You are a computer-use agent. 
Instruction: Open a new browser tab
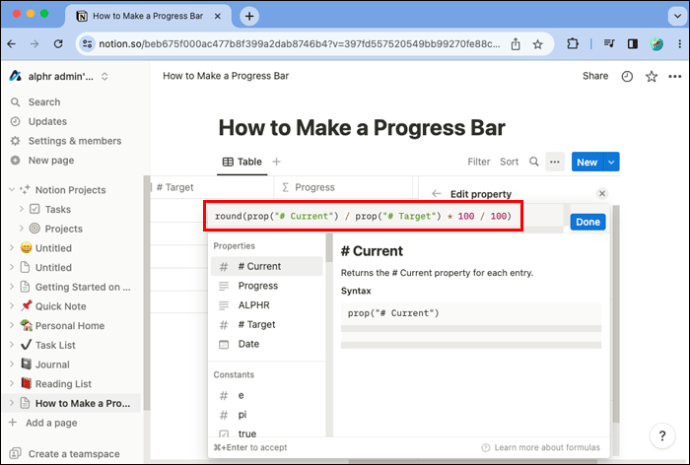pos(249,16)
